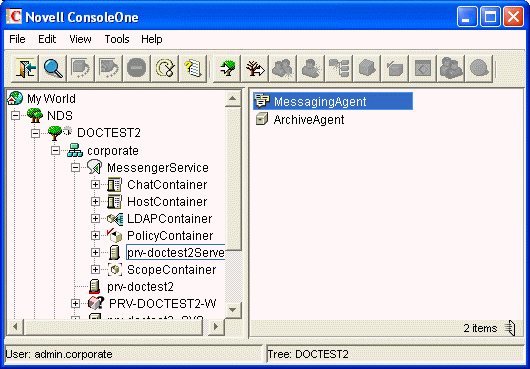Open the File menu
The height and width of the screenshot is (369, 530).
[17, 39]
